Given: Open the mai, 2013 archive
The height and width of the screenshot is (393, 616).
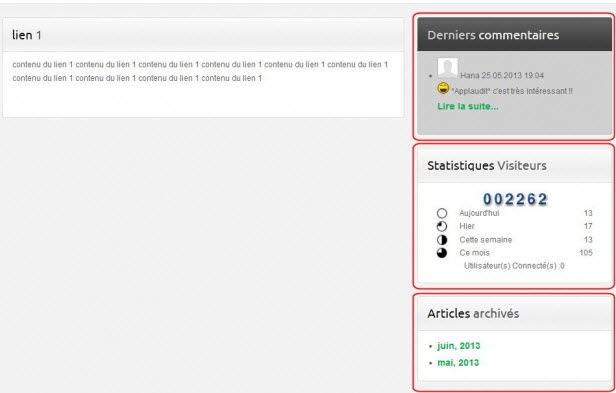Looking at the screenshot, I should 458,362.
